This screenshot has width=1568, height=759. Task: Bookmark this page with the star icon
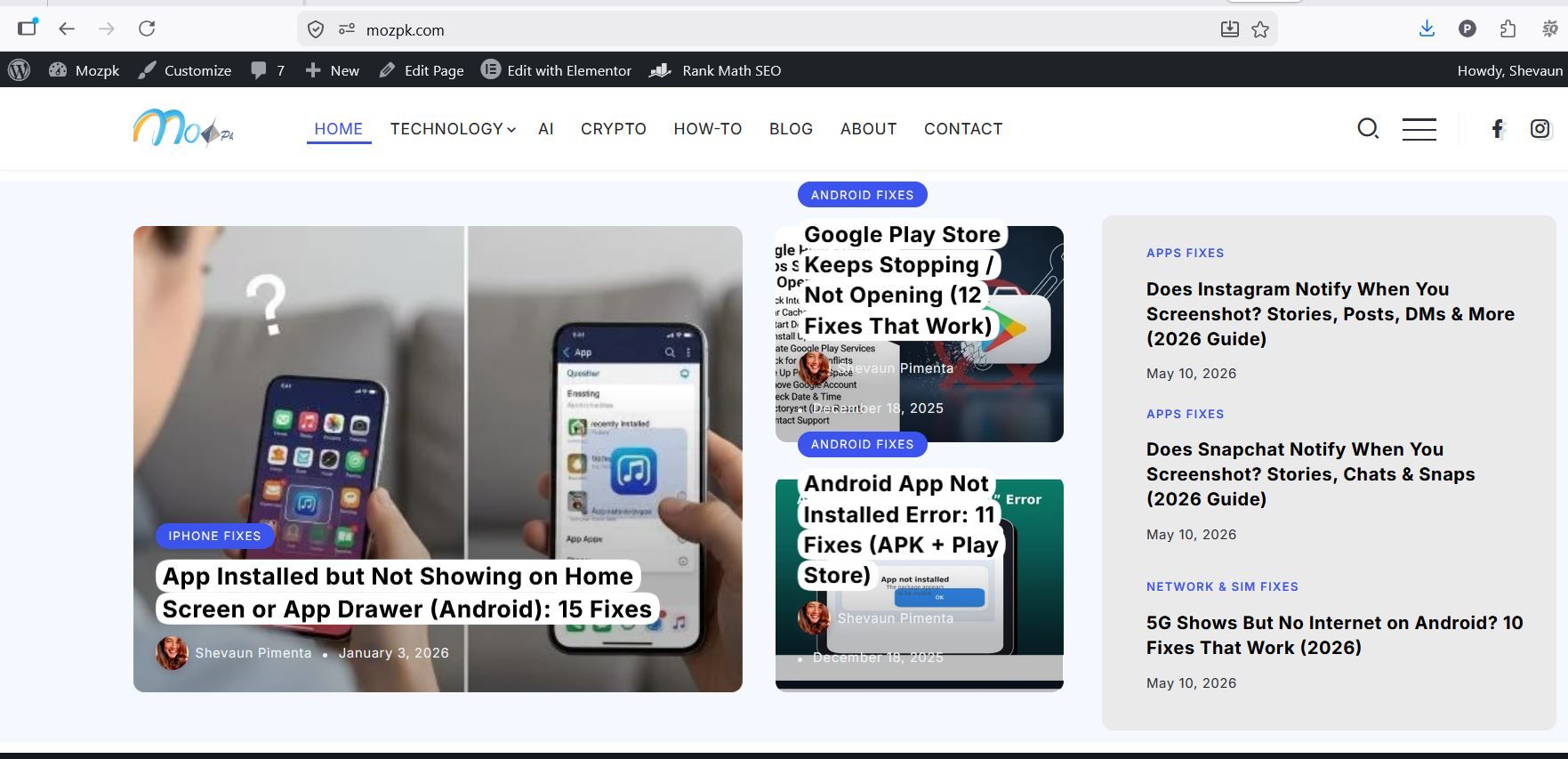click(1260, 29)
